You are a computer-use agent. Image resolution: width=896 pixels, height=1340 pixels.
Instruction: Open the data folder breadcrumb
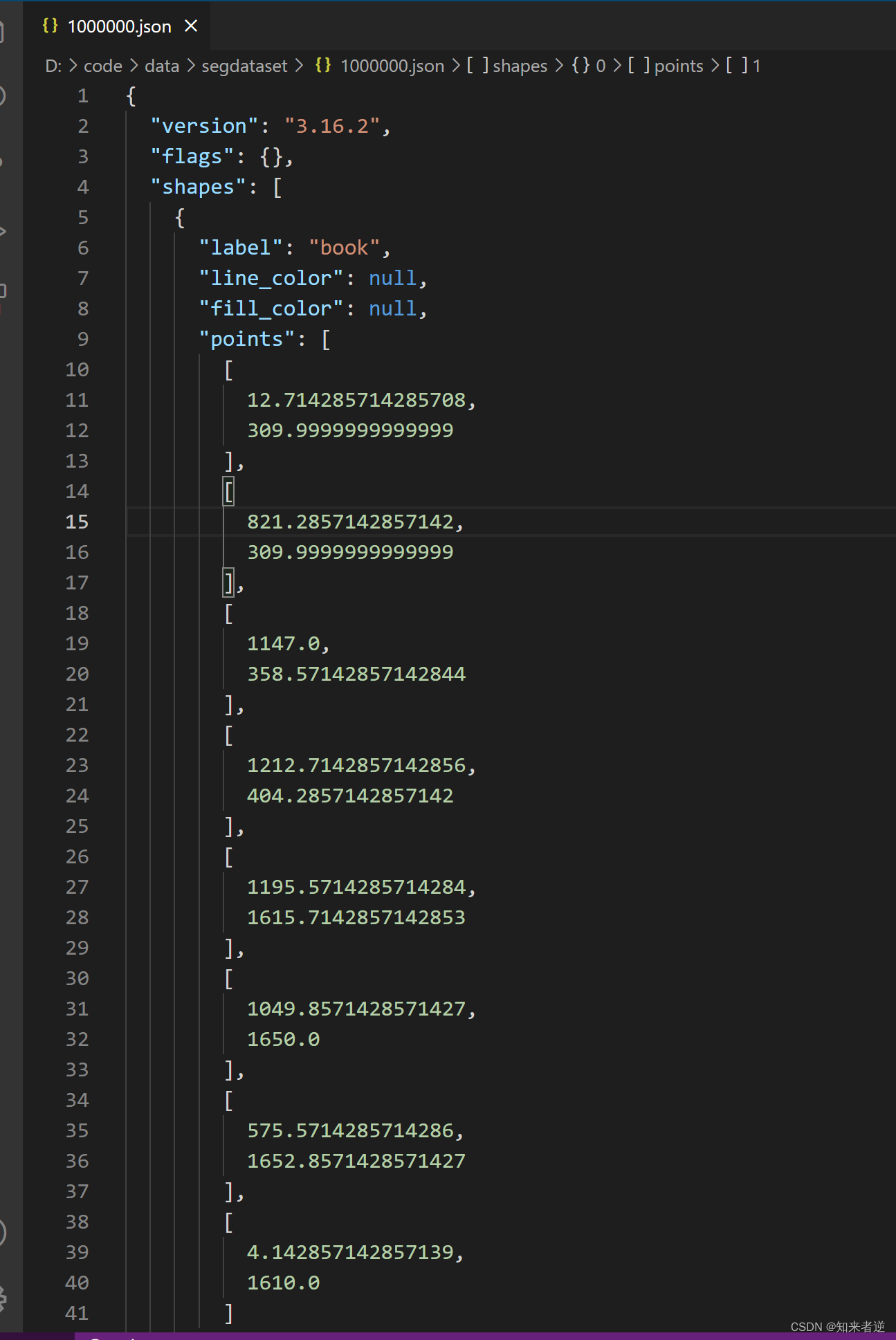[x=162, y=66]
